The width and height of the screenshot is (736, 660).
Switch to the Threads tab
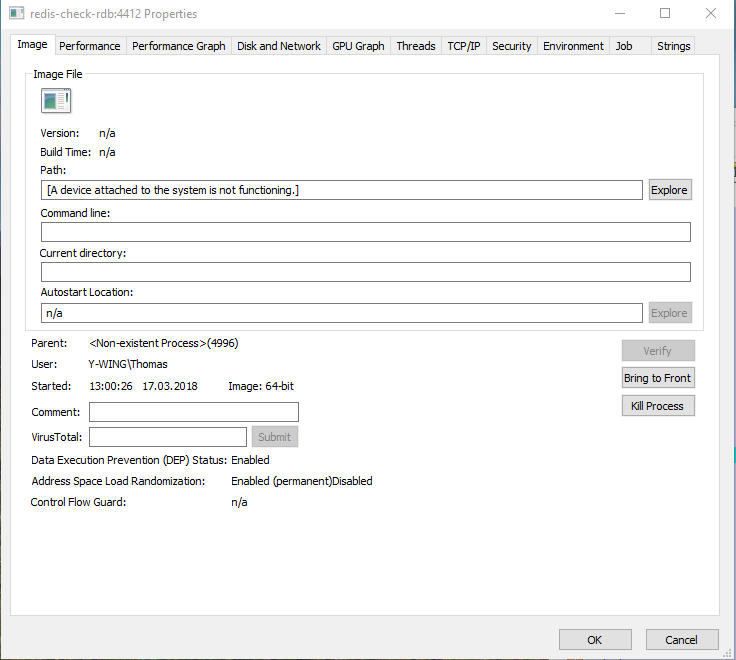416,46
